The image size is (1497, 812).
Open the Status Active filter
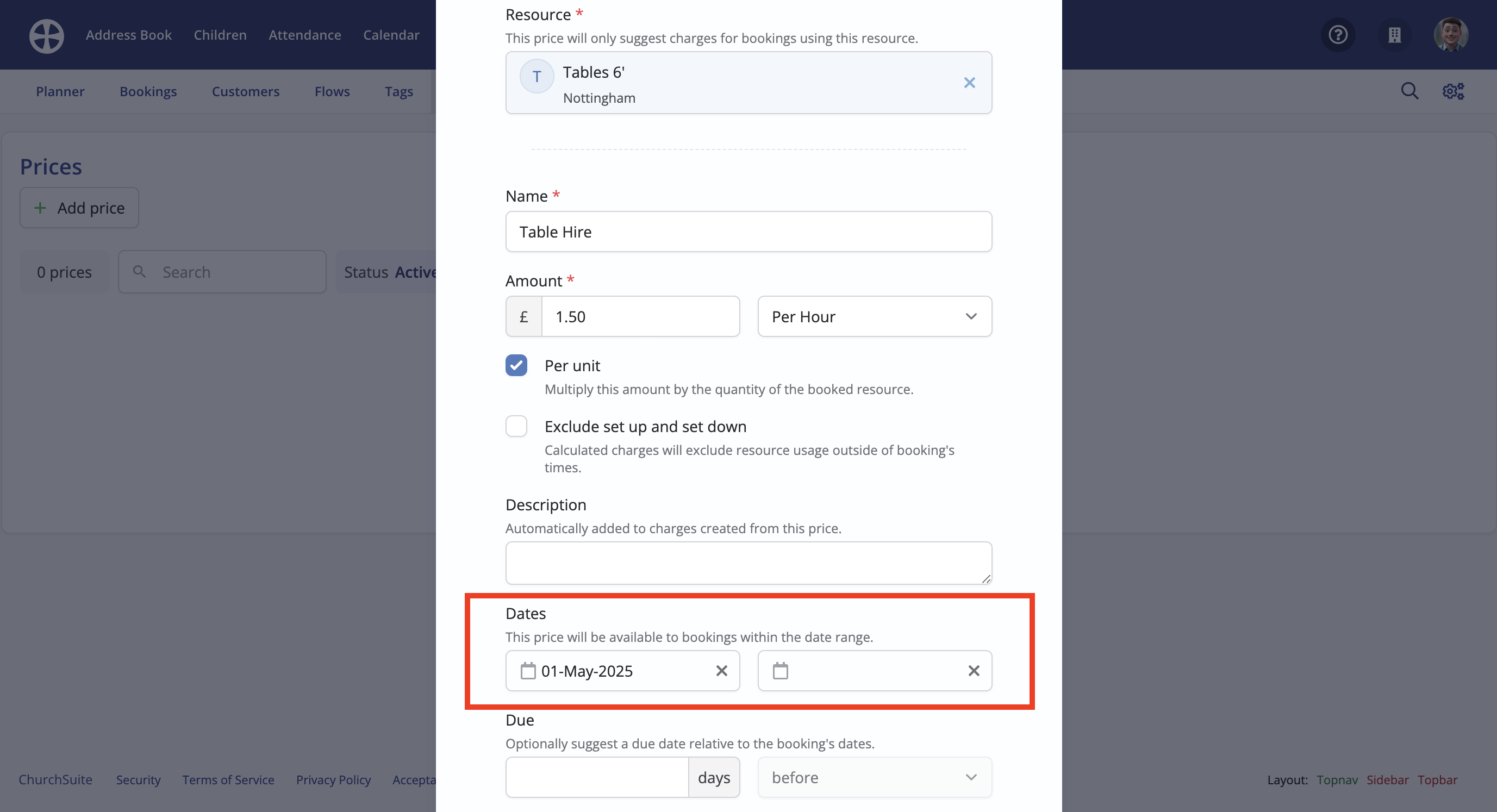tap(388, 272)
